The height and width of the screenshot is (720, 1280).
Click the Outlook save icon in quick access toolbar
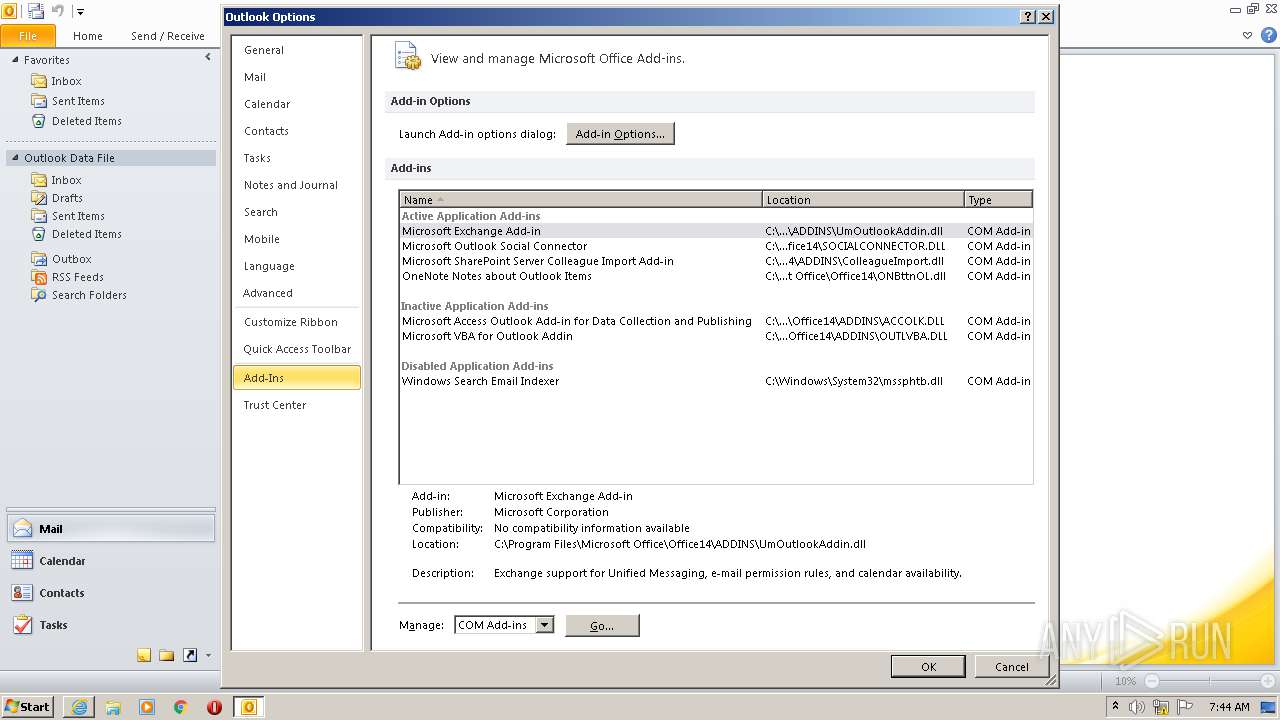click(x=36, y=11)
